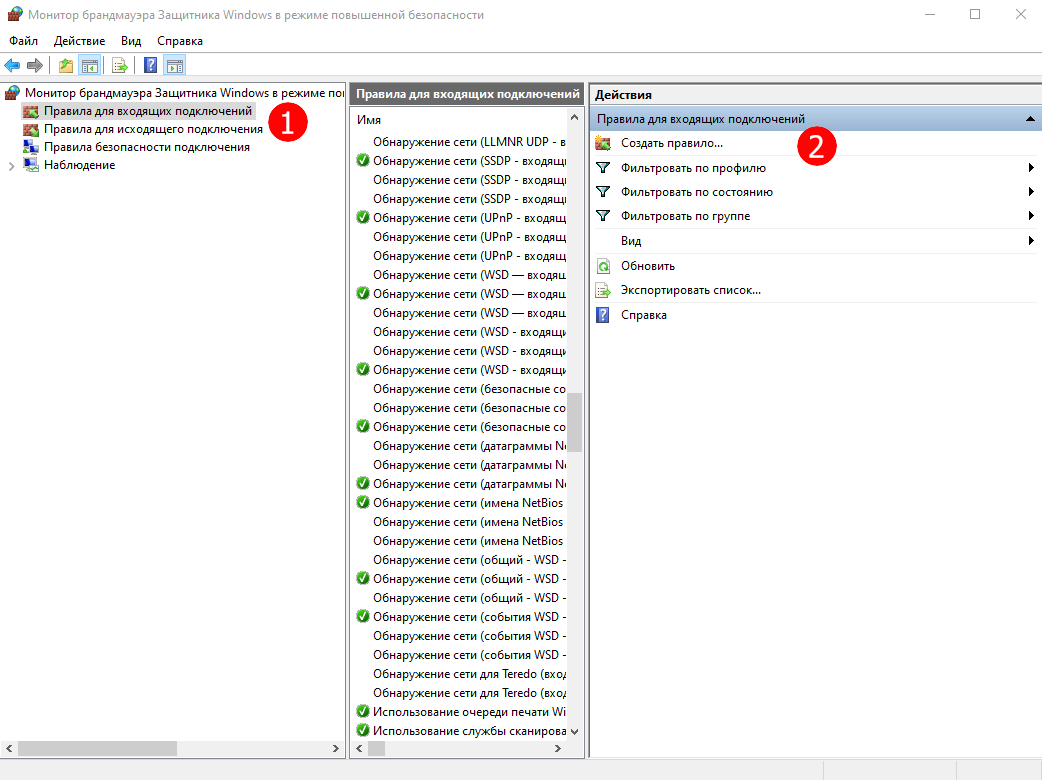Image resolution: width=1042 pixels, height=780 pixels.
Task: Select the first Обнаружение сети для Teredo row
Action: pyautogui.click(x=459, y=674)
